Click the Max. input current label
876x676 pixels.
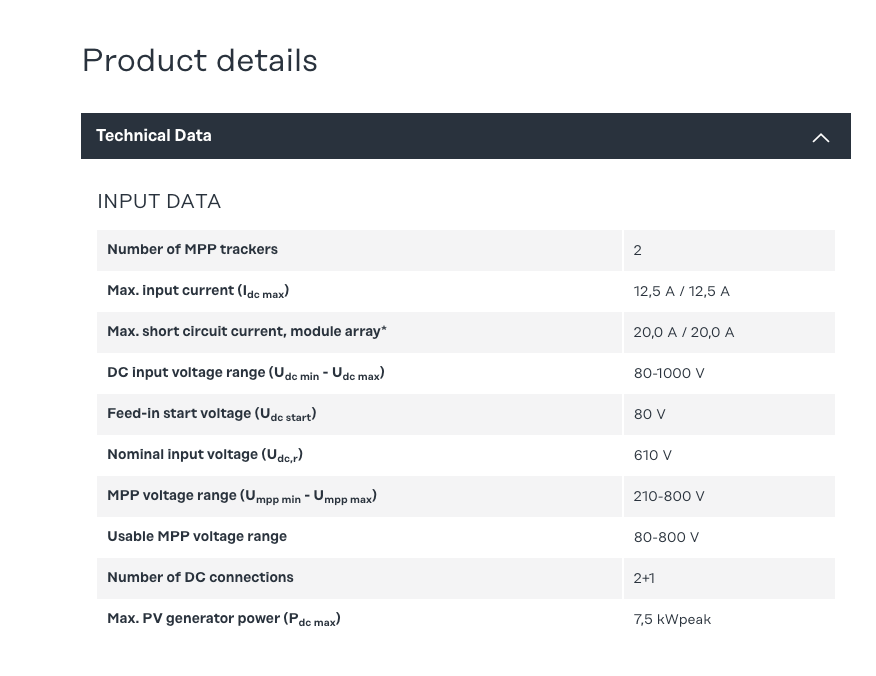[198, 291]
